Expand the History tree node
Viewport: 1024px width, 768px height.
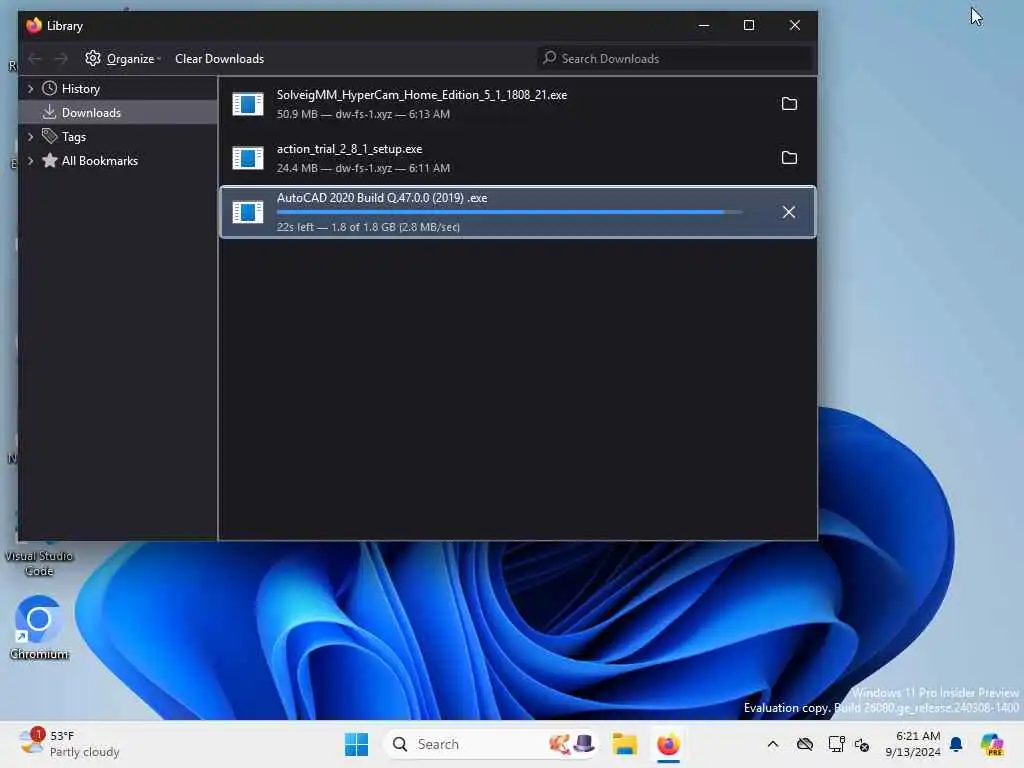30,88
